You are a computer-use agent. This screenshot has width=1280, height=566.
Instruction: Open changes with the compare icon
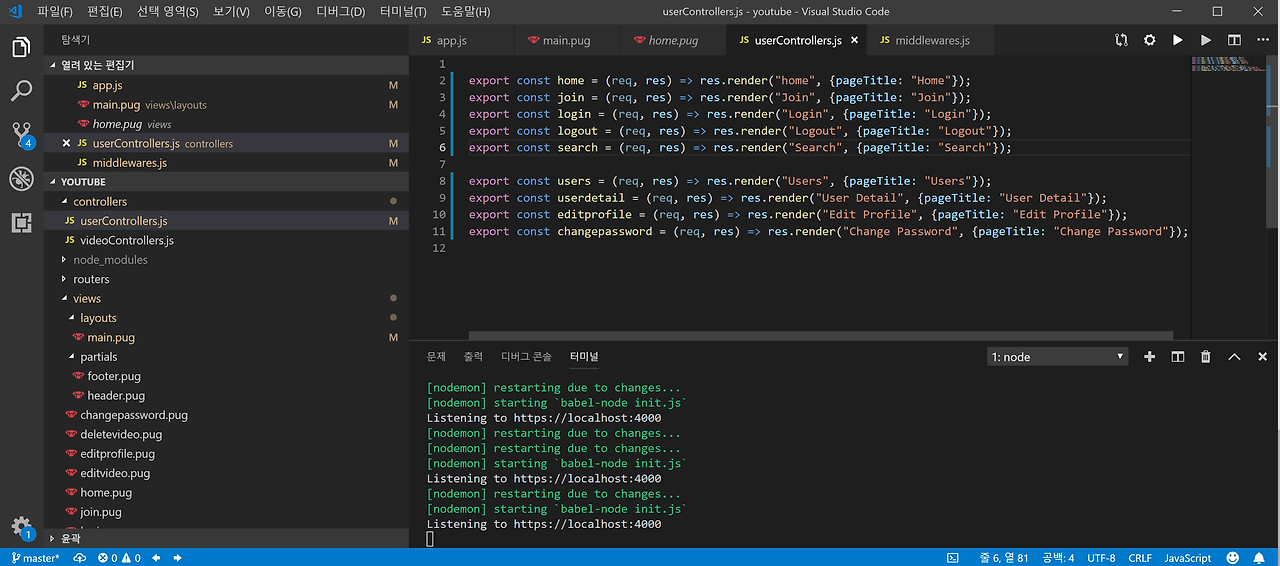[1121, 40]
